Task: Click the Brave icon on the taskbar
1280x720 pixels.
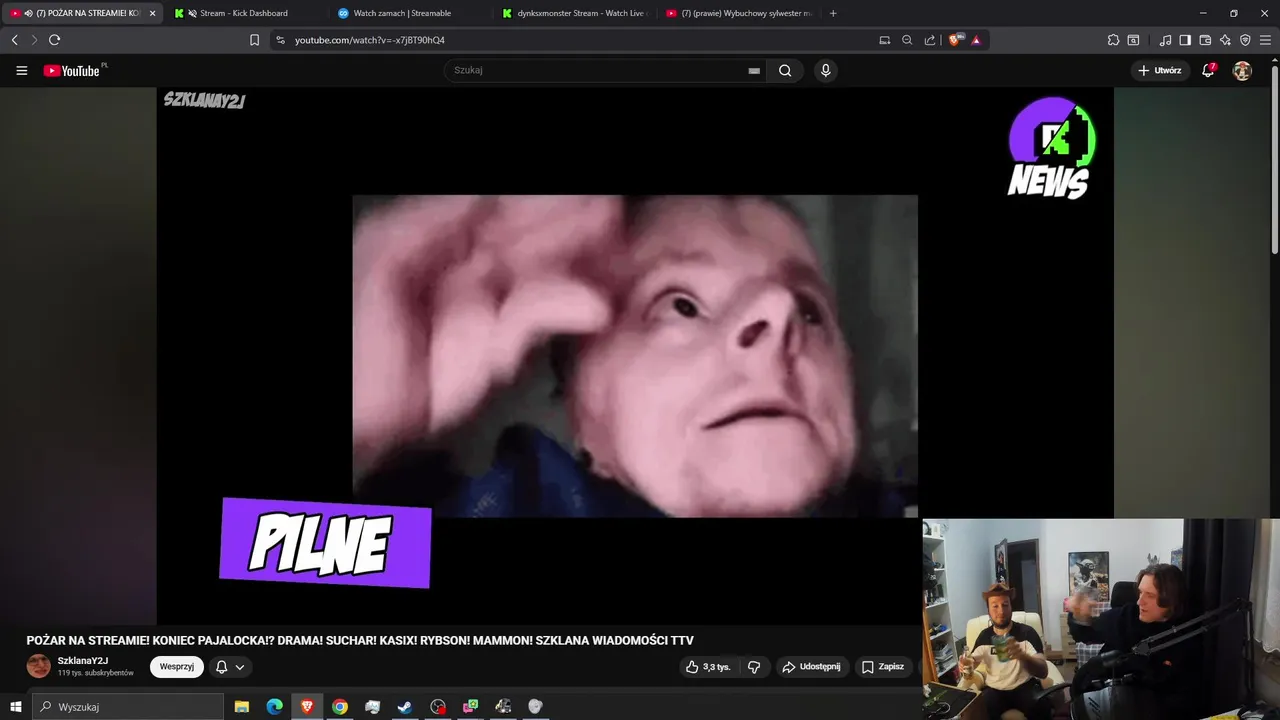Action: pos(307,707)
